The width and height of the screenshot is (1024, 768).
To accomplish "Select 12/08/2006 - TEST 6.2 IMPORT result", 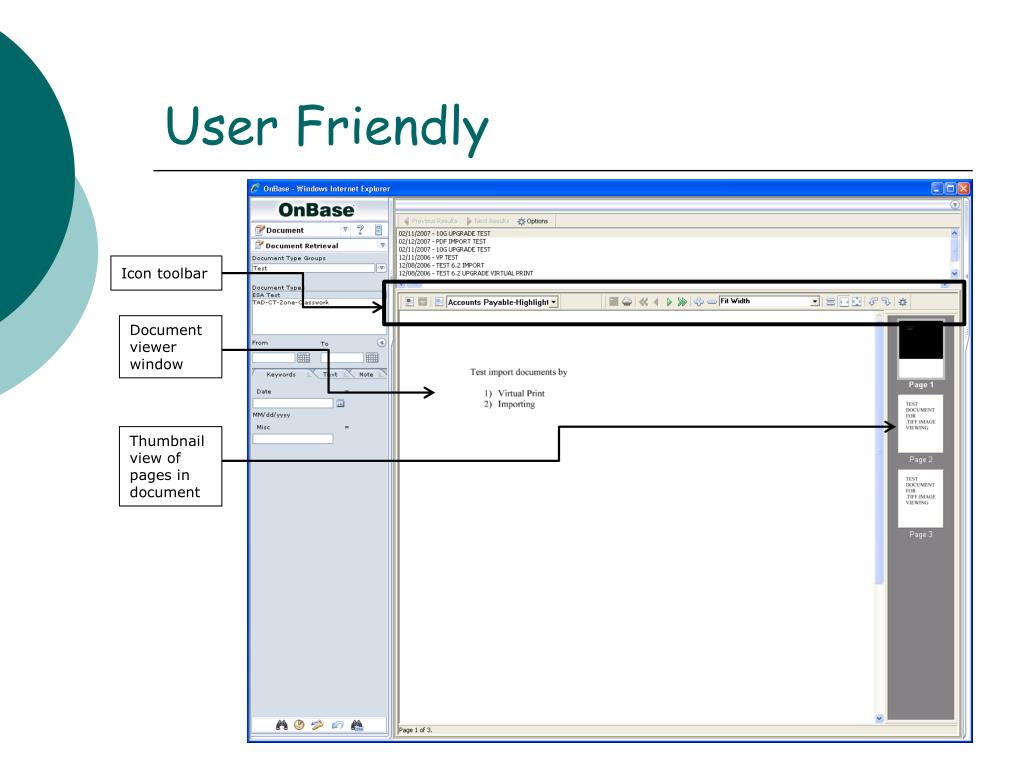I will pyautogui.click(x=441, y=265).
